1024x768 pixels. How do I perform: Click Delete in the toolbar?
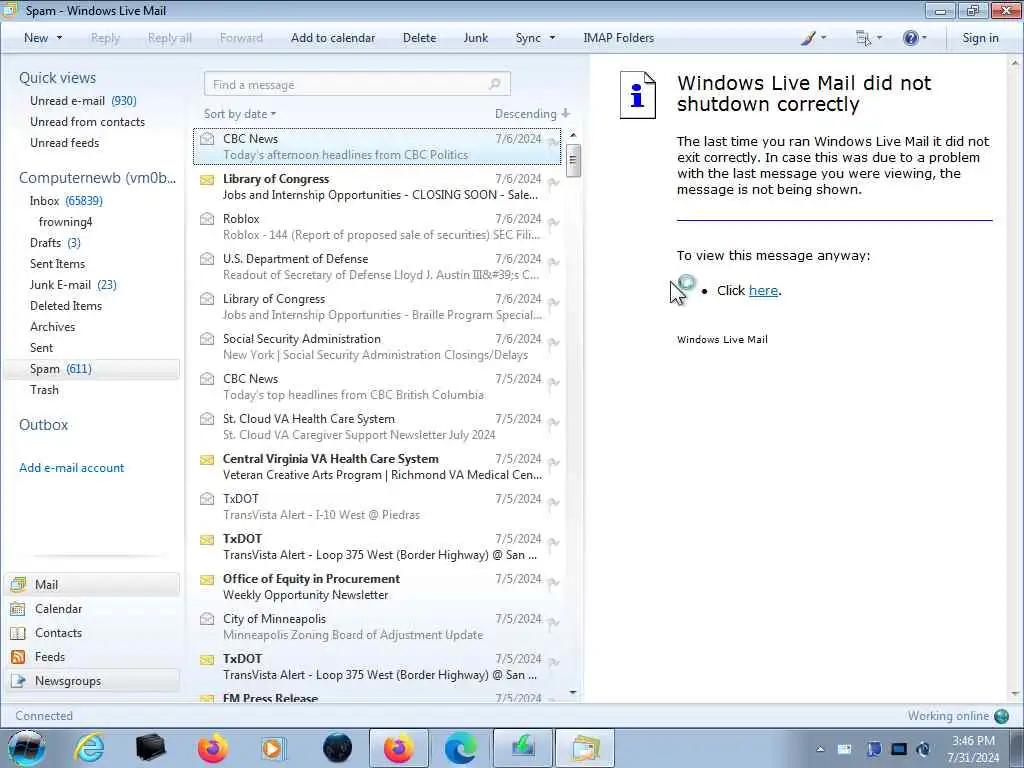(x=419, y=38)
